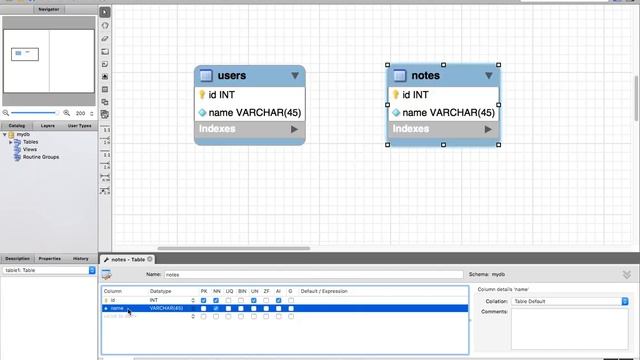Click the Comments text area
640x360 pixels.
coord(570,329)
